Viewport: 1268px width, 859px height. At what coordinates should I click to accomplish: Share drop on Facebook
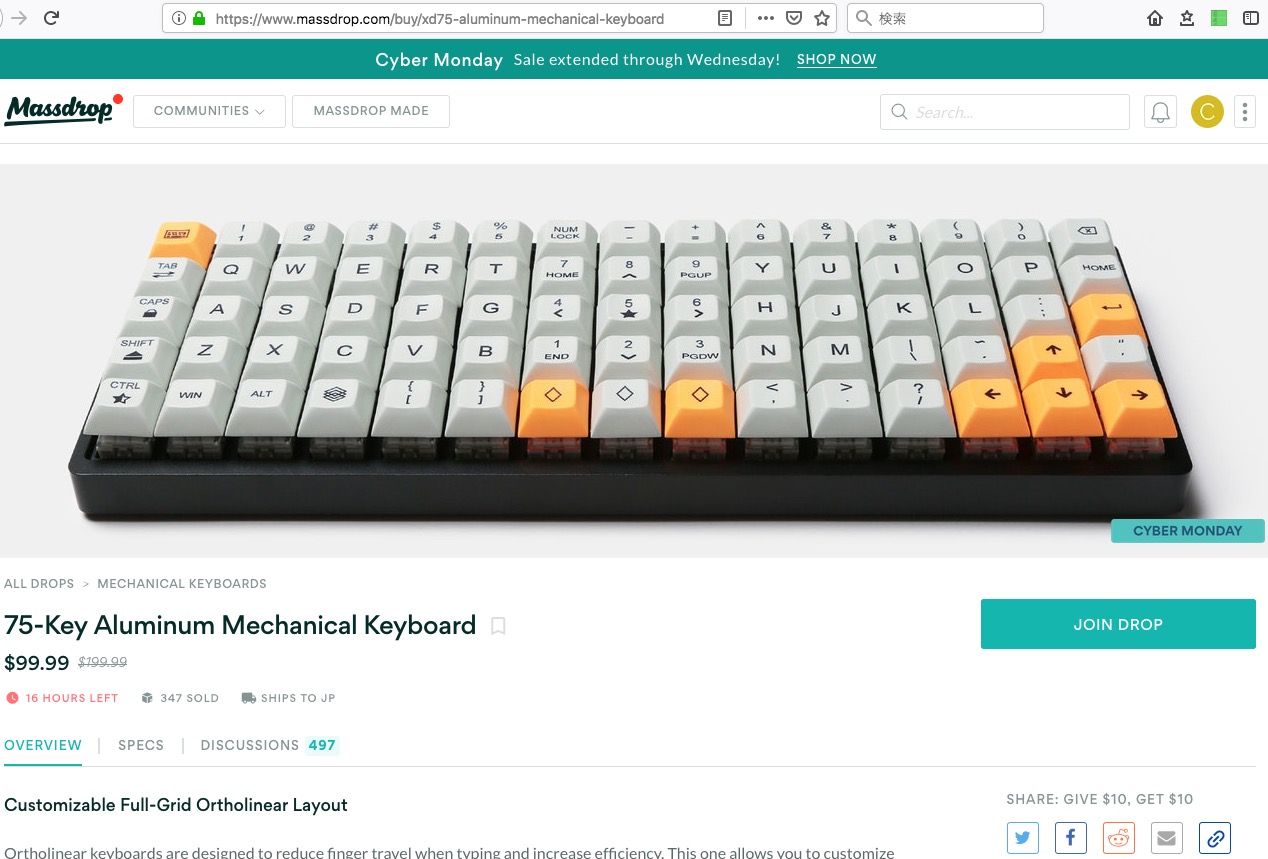pyautogui.click(x=1070, y=838)
